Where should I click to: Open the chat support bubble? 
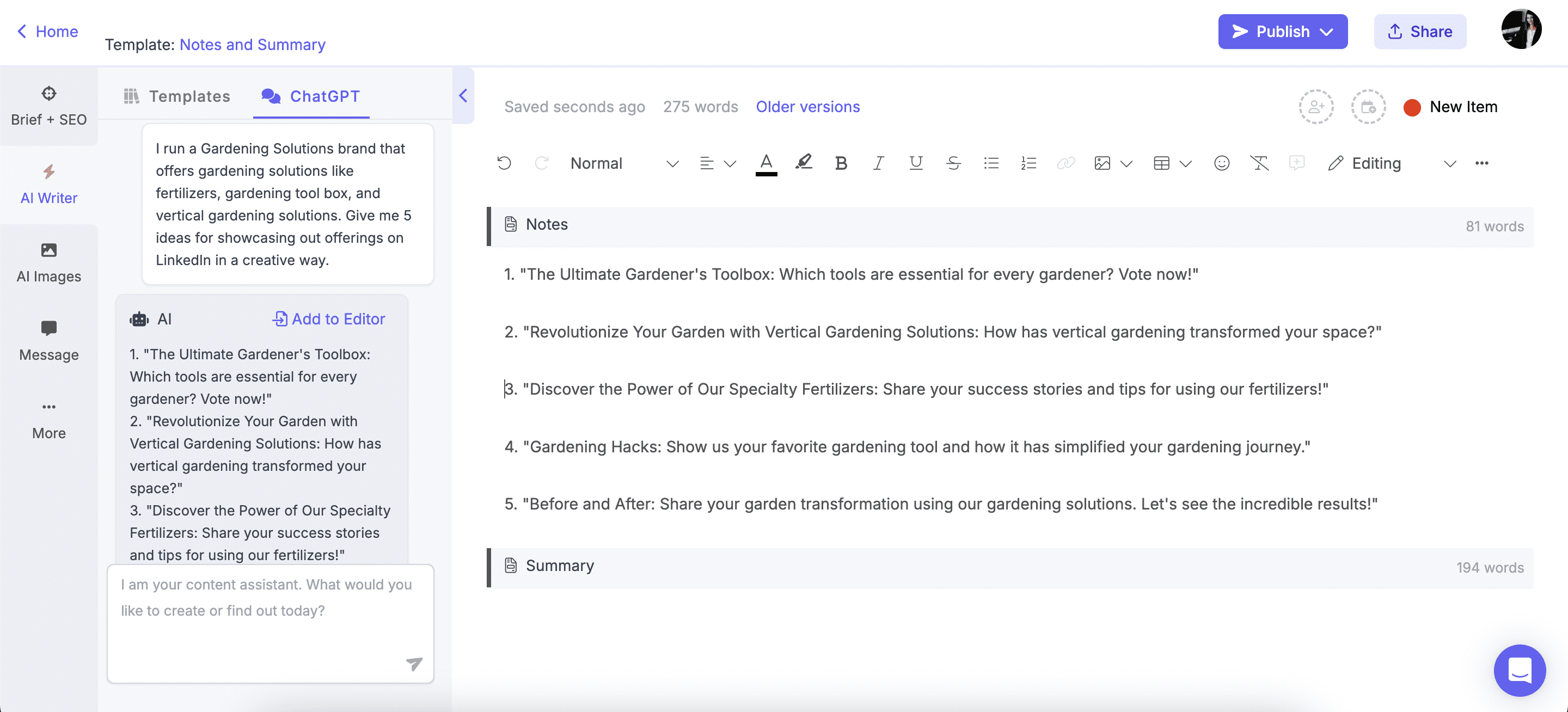tap(1520, 671)
